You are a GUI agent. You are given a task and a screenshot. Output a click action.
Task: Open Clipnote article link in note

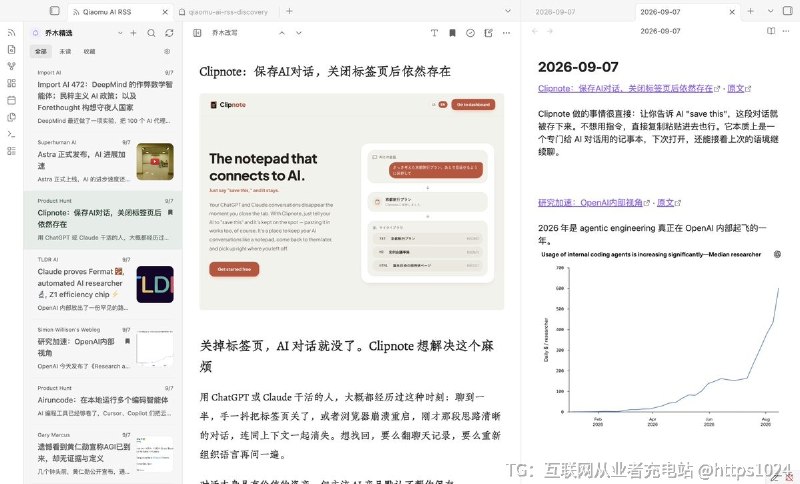click(x=625, y=88)
